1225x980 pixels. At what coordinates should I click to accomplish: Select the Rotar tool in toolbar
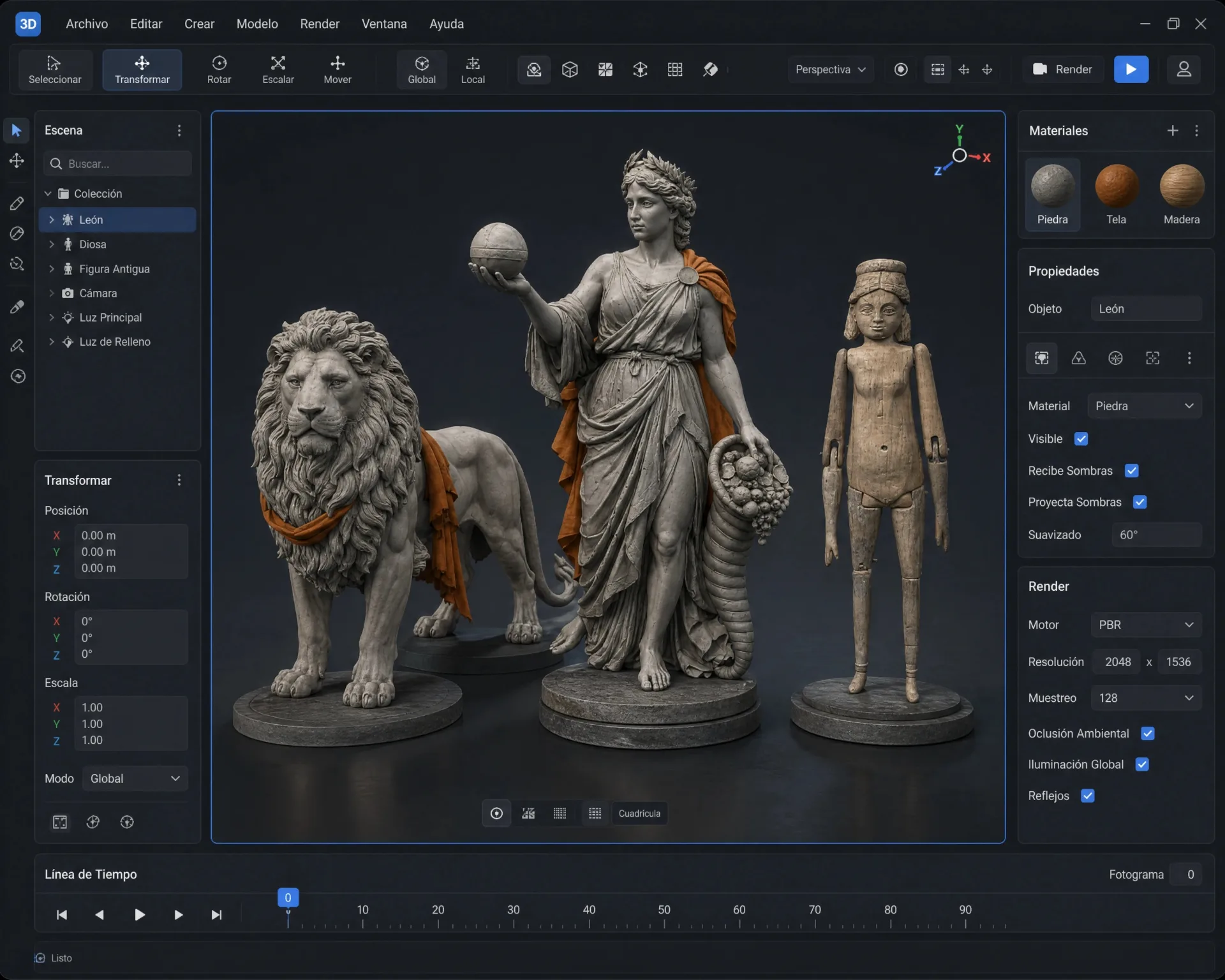click(x=219, y=70)
